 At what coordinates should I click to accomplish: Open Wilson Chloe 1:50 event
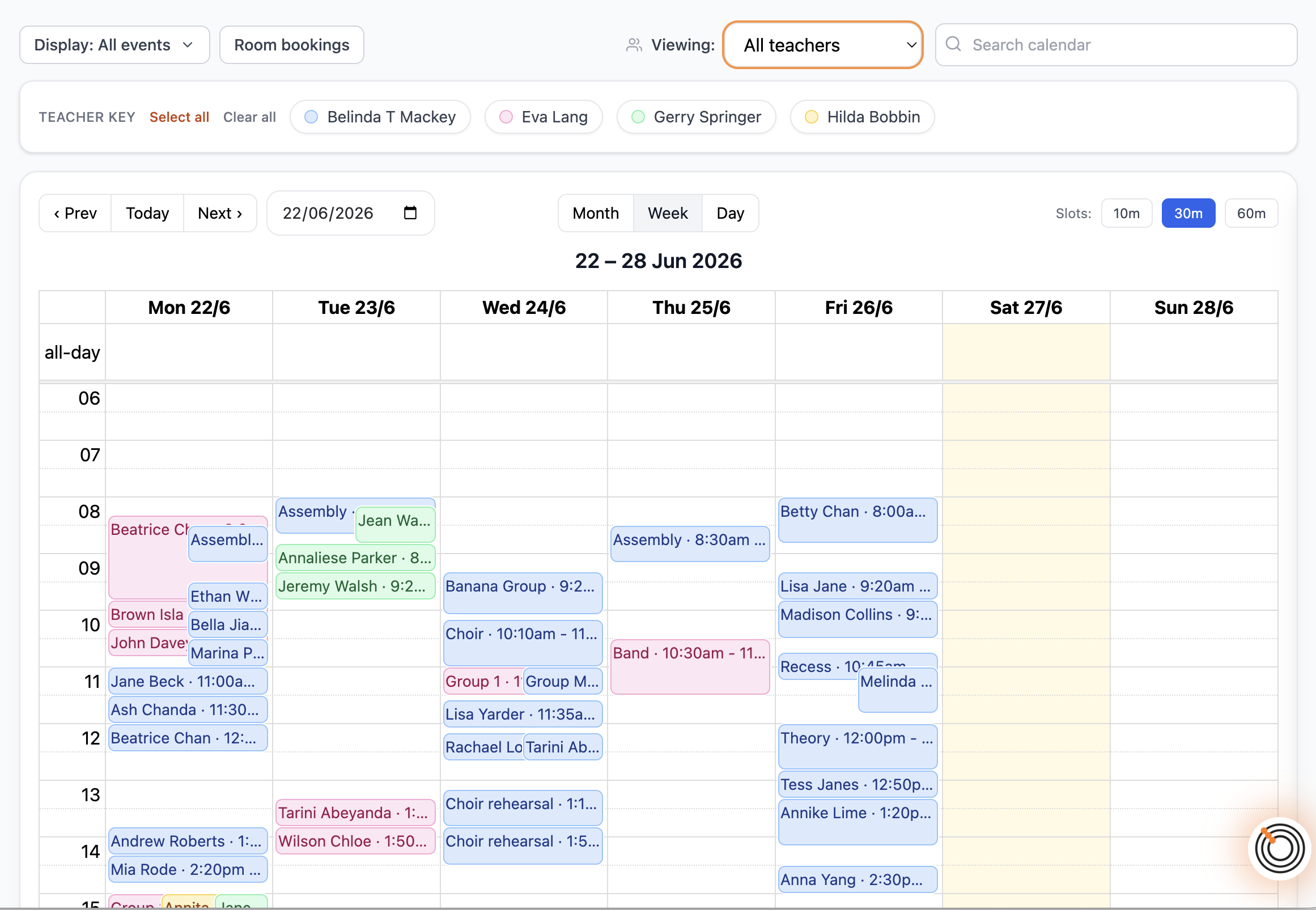tap(355, 841)
